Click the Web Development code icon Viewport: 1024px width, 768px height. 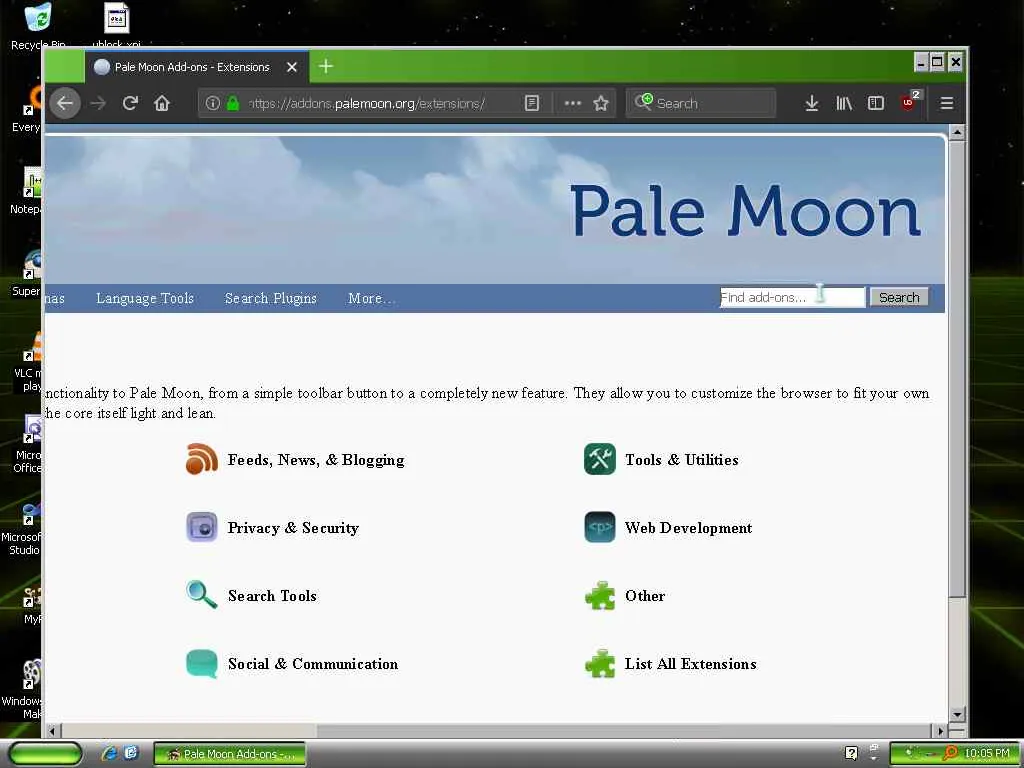pos(600,527)
